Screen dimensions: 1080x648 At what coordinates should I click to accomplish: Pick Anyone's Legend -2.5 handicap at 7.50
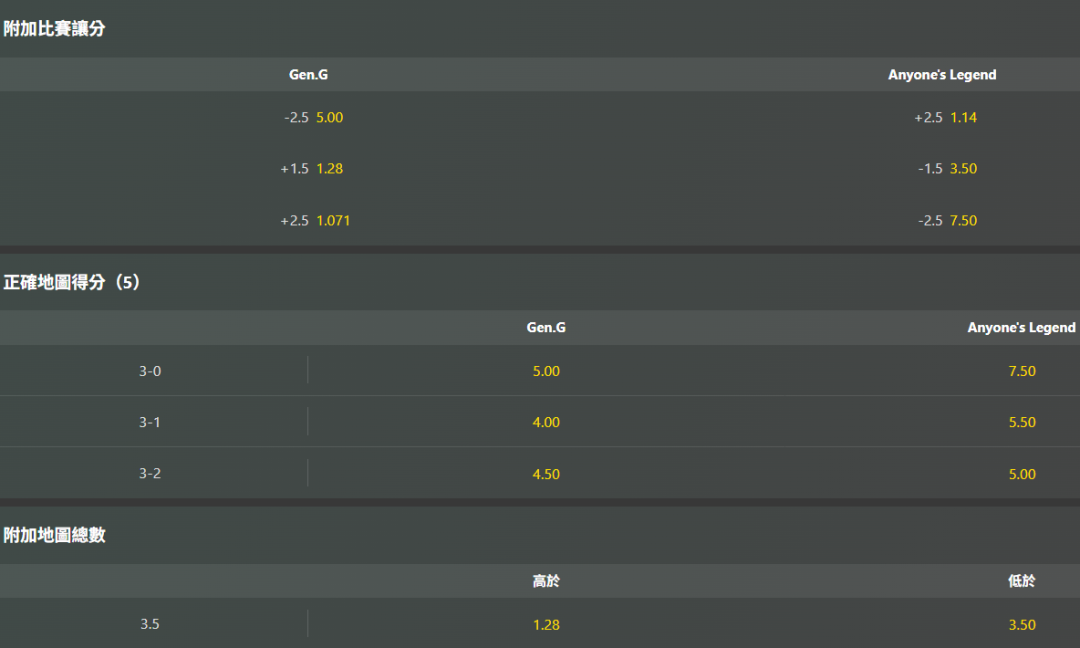[x=947, y=221]
